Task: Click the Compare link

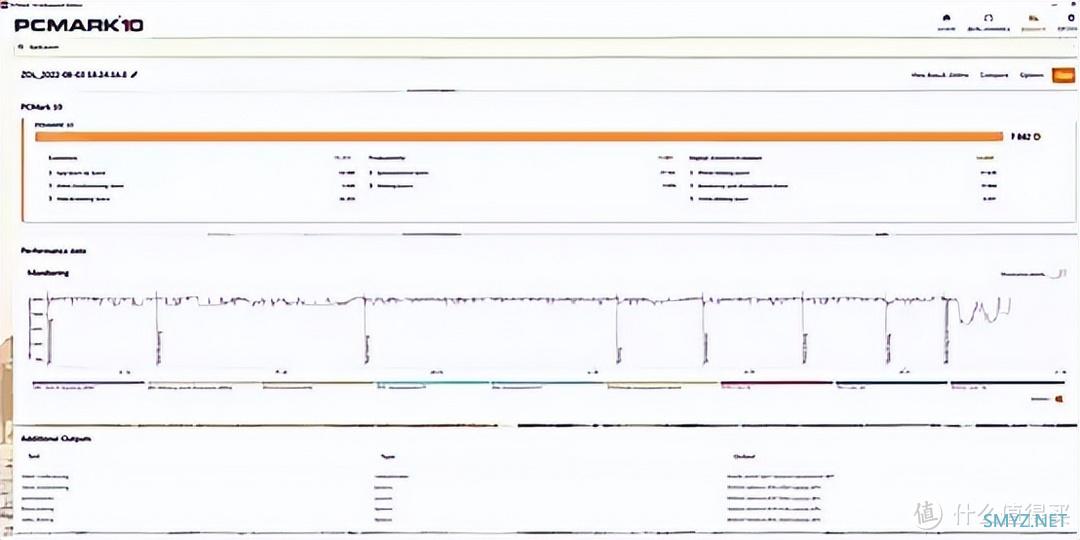Action: coord(994,75)
